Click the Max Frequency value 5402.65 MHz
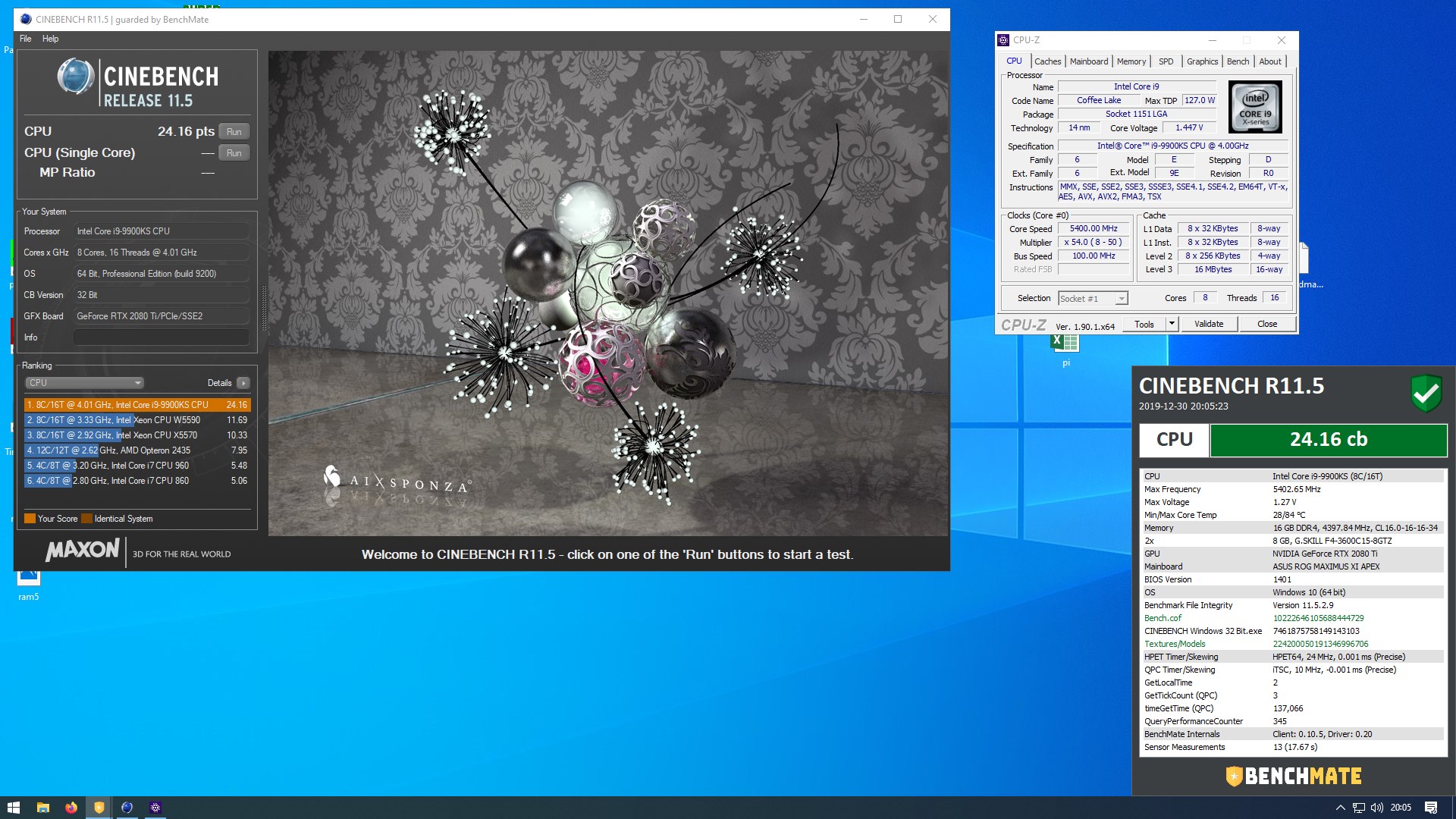Image resolution: width=1456 pixels, height=819 pixels. click(x=1297, y=489)
